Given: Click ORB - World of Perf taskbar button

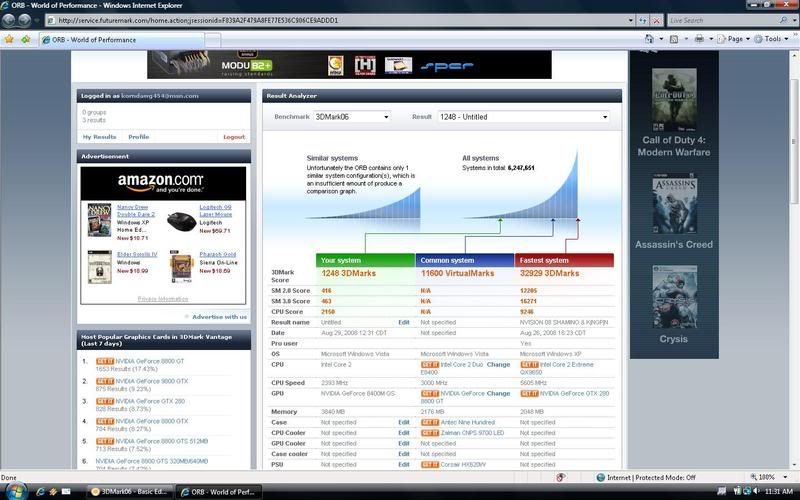Looking at the screenshot, I should click(x=219, y=492).
